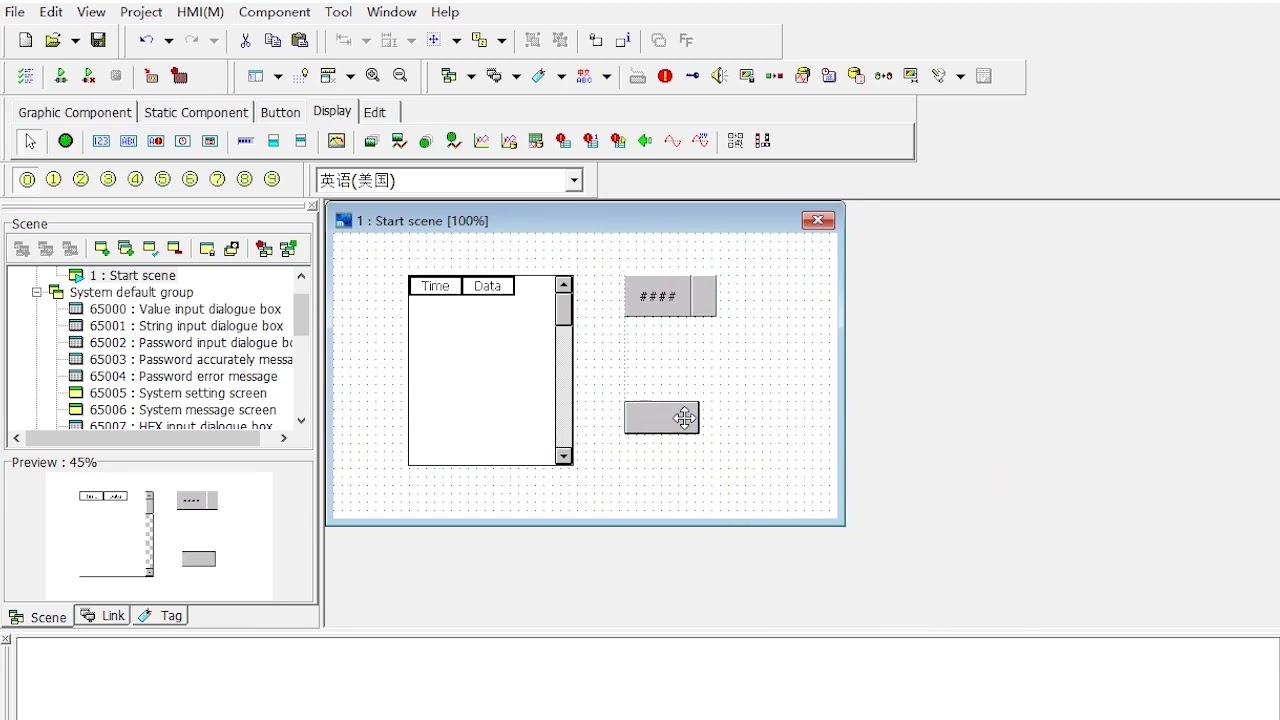
Task: Create a new project with the blank page icon
Action: point(26,40)
